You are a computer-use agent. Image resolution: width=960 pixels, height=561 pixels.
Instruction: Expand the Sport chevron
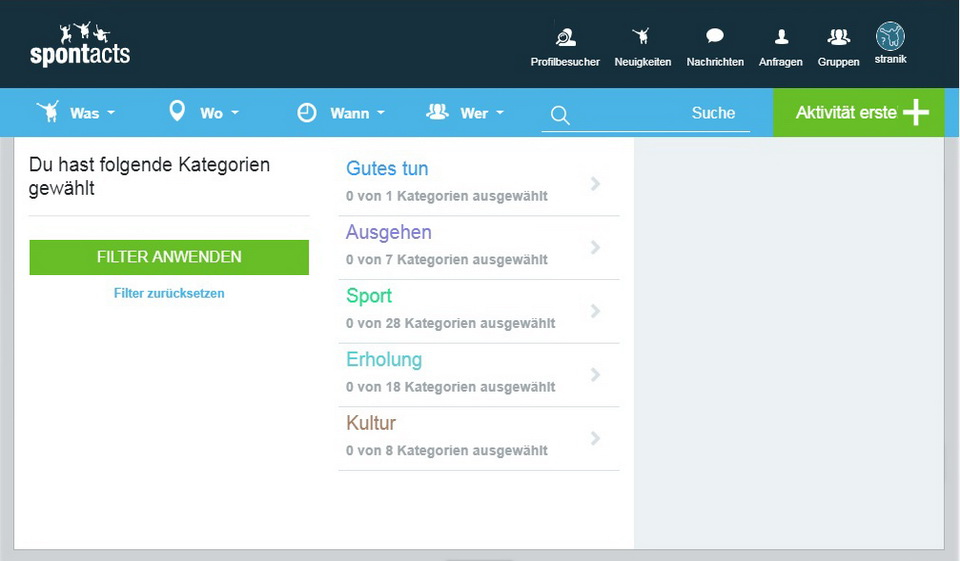pos(595,311)
